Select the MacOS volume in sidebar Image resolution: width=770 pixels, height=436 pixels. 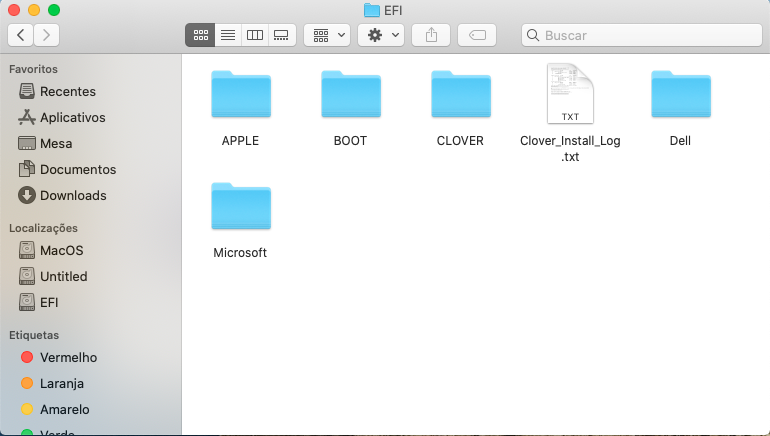point(51,250)
